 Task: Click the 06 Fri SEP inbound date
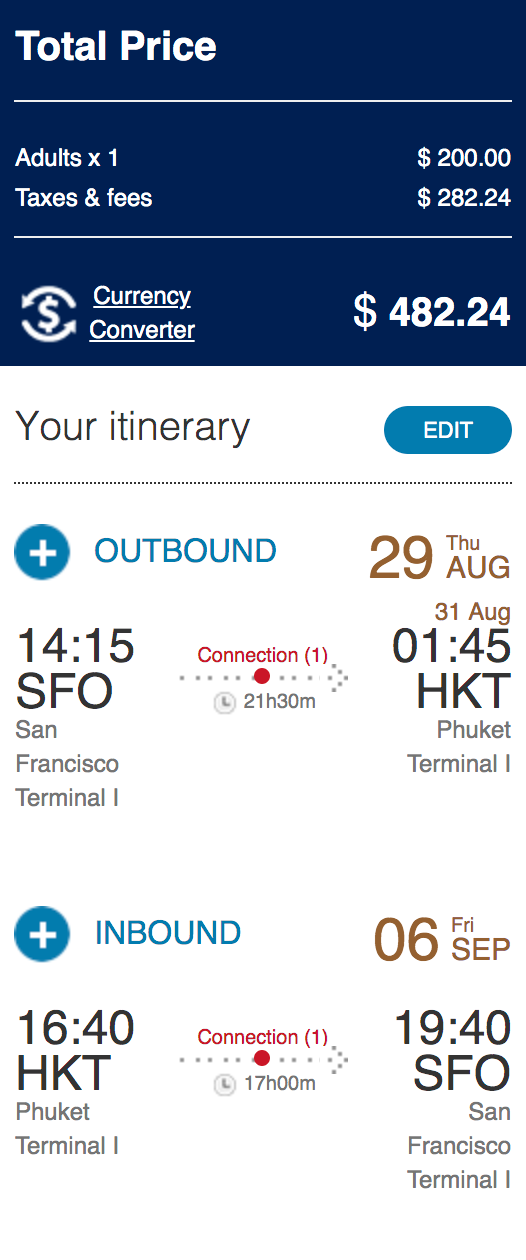443,940
